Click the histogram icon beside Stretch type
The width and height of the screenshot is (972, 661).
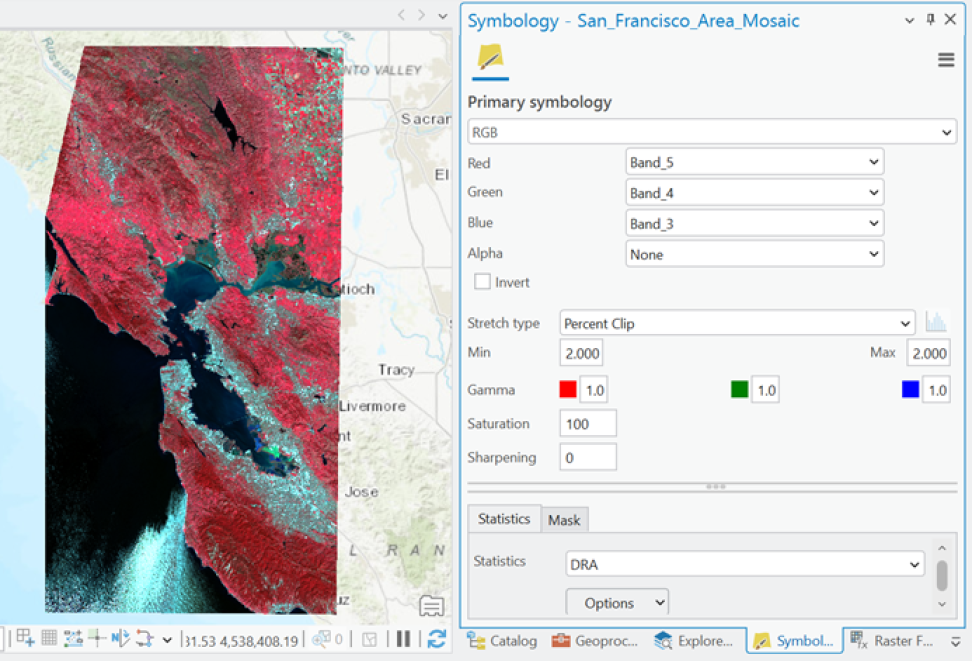click(x=935, y=322)
